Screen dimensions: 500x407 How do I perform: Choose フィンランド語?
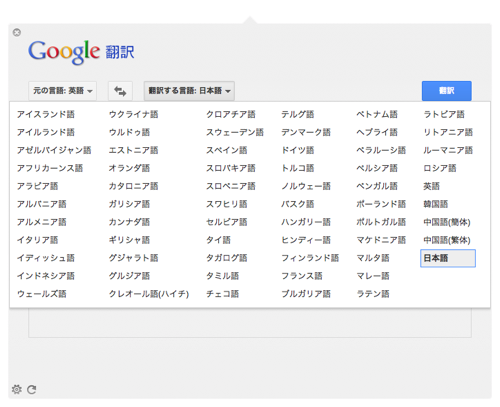(310, 258)
